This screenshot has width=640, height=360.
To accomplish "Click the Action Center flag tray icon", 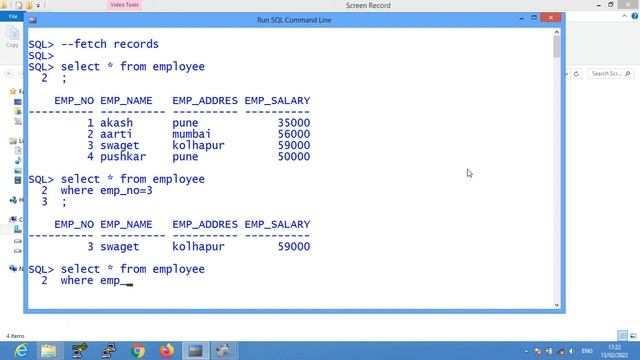I will coord(538,351).
